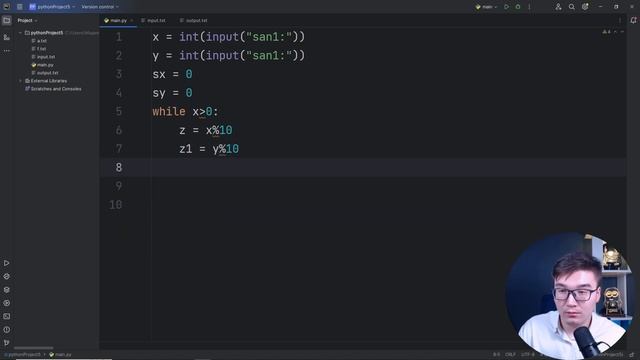Click 'sx = 0' code on line 3
640x360 pixels.
coord(172,74)
